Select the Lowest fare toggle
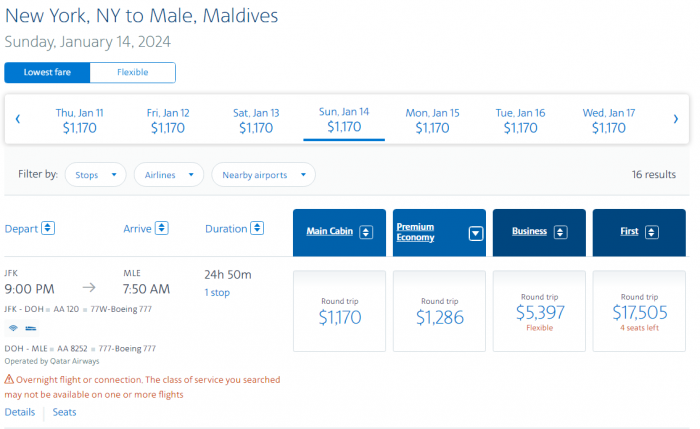Viewport: 700px width, 429px height. 47,73
